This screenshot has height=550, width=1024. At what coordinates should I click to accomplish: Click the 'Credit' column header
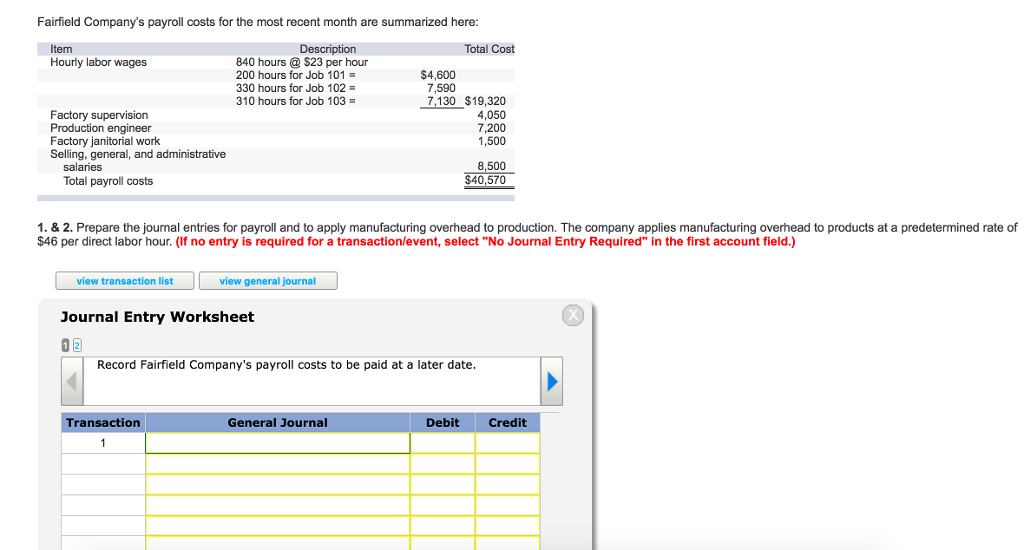click(x=507, y=423)
